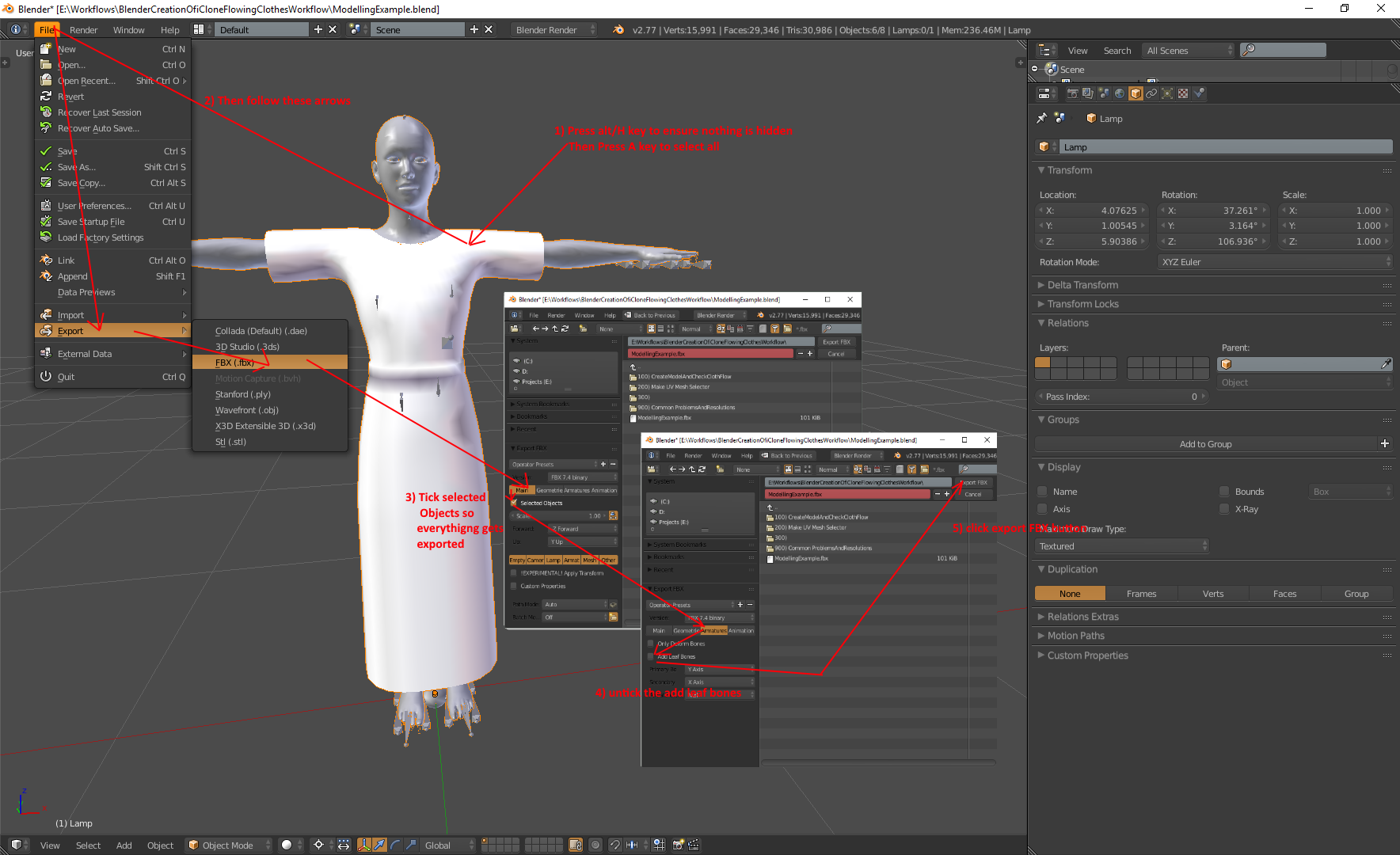1400x855 pixels.
Task: Open the Blender Render engine dropdown
Action: 554,29
